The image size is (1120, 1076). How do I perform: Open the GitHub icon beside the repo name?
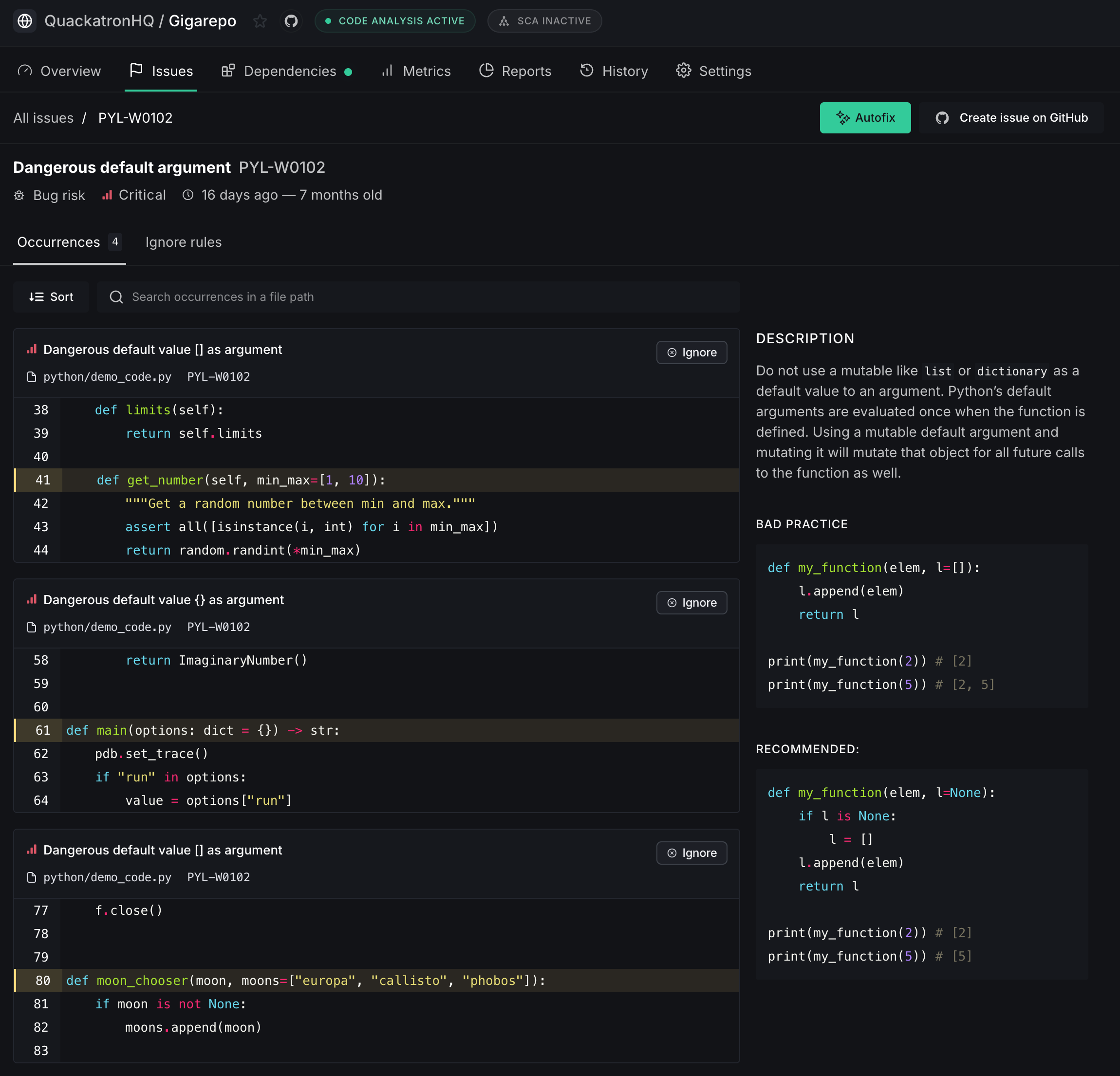coord(291,21)
